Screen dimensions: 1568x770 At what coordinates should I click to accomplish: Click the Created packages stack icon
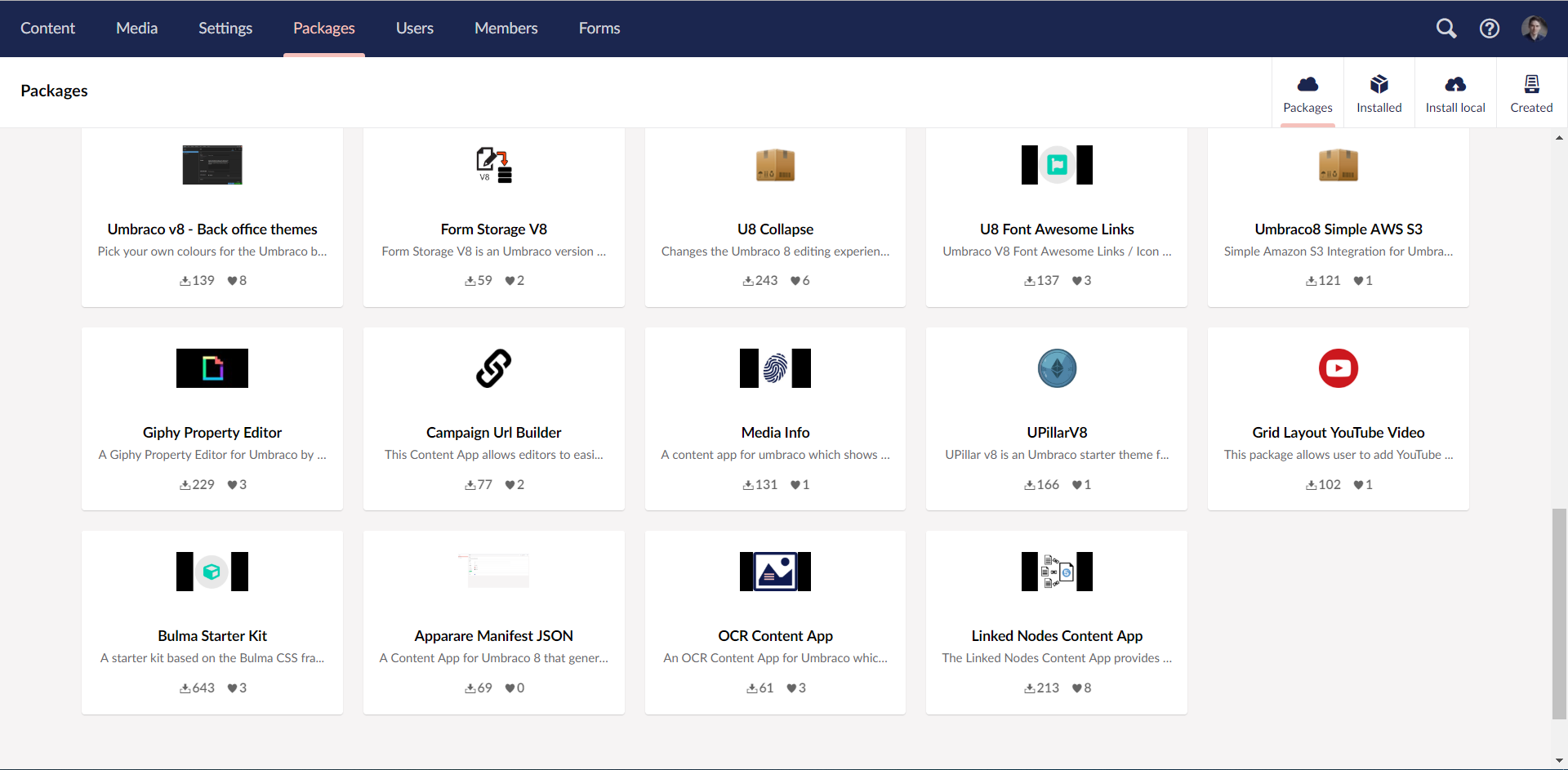click(x=1531, y=84)
